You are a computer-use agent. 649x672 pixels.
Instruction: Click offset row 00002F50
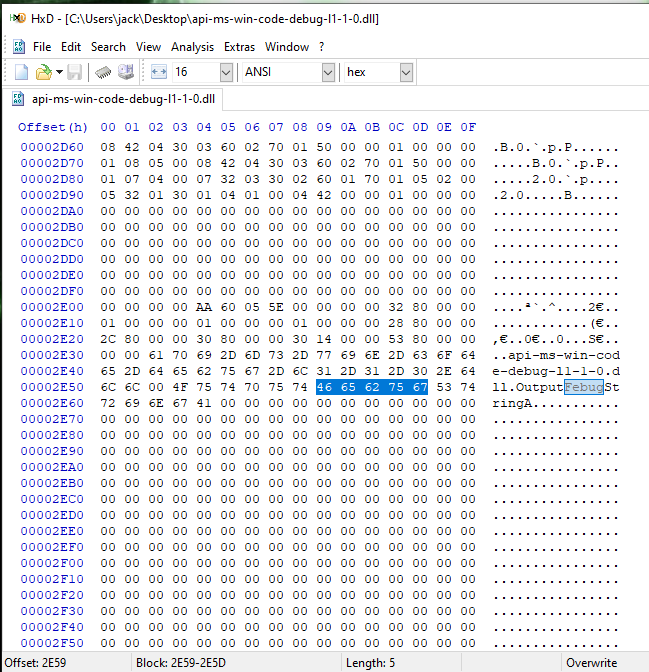pos(52,643)
